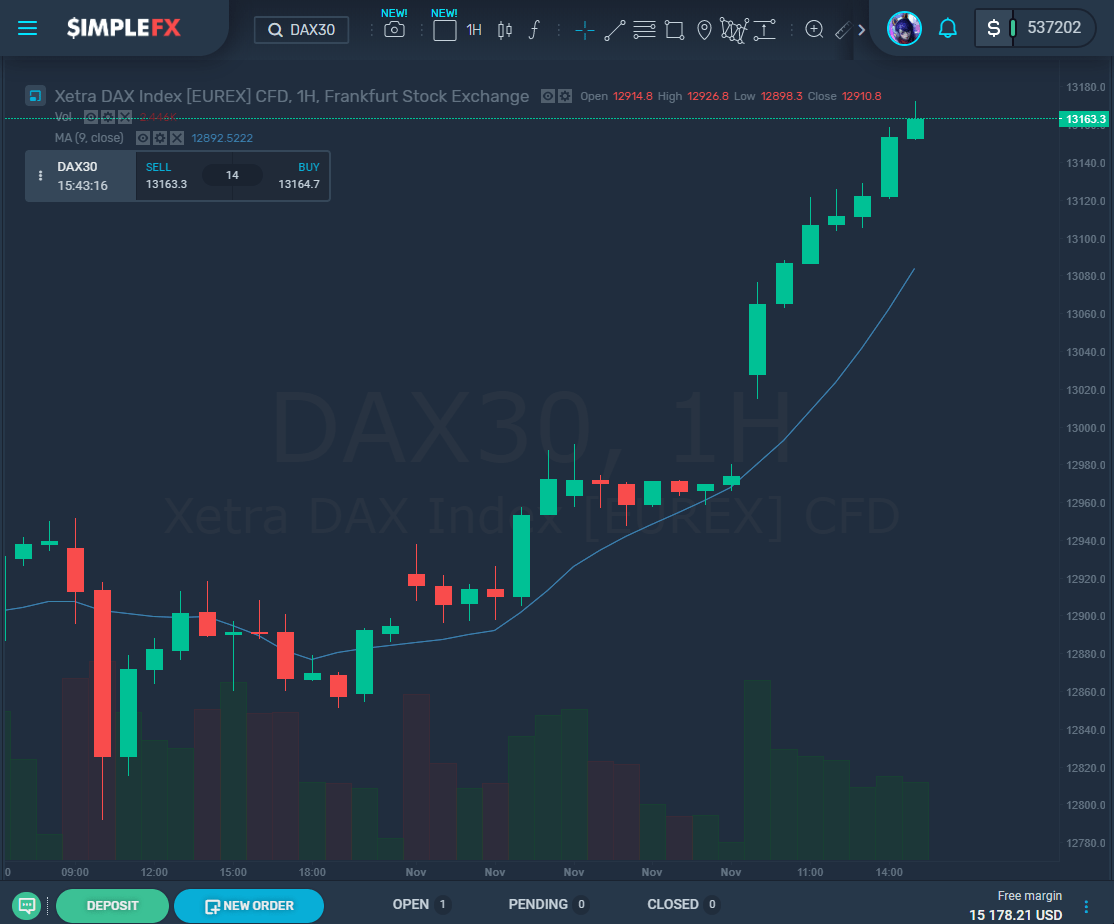The height and width of the screenshot is (924, 1114).
Task: Remove the Vol indicator
Action: pyautogui.click(x=125, y=116)
